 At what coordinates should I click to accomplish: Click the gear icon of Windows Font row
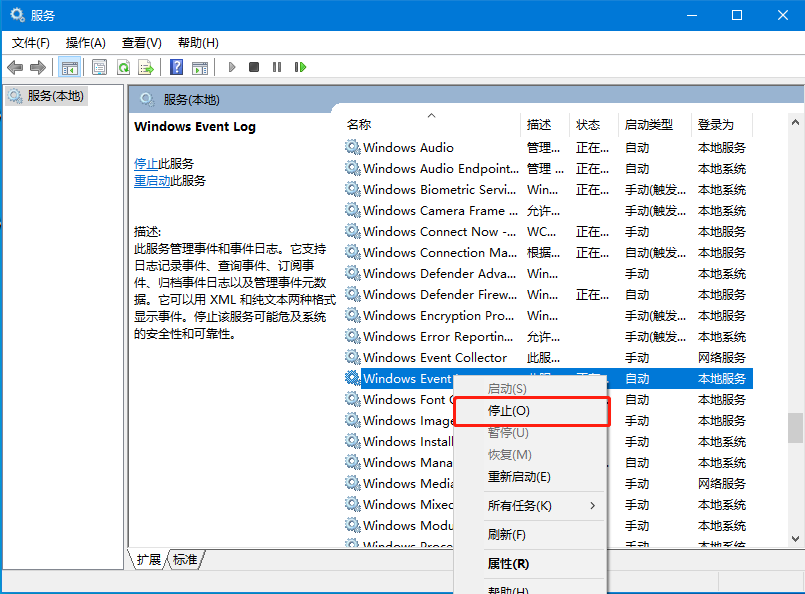(x=352, y=399)
